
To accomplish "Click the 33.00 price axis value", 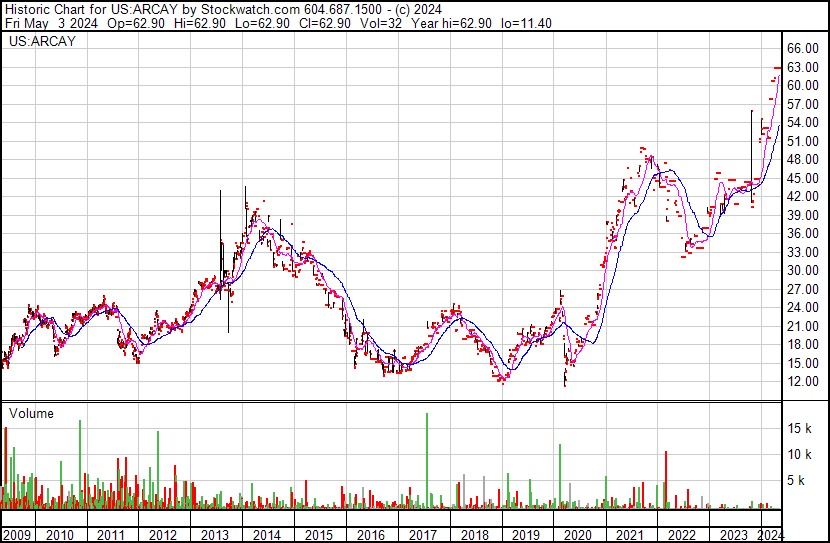I will [x=802, y=252].
